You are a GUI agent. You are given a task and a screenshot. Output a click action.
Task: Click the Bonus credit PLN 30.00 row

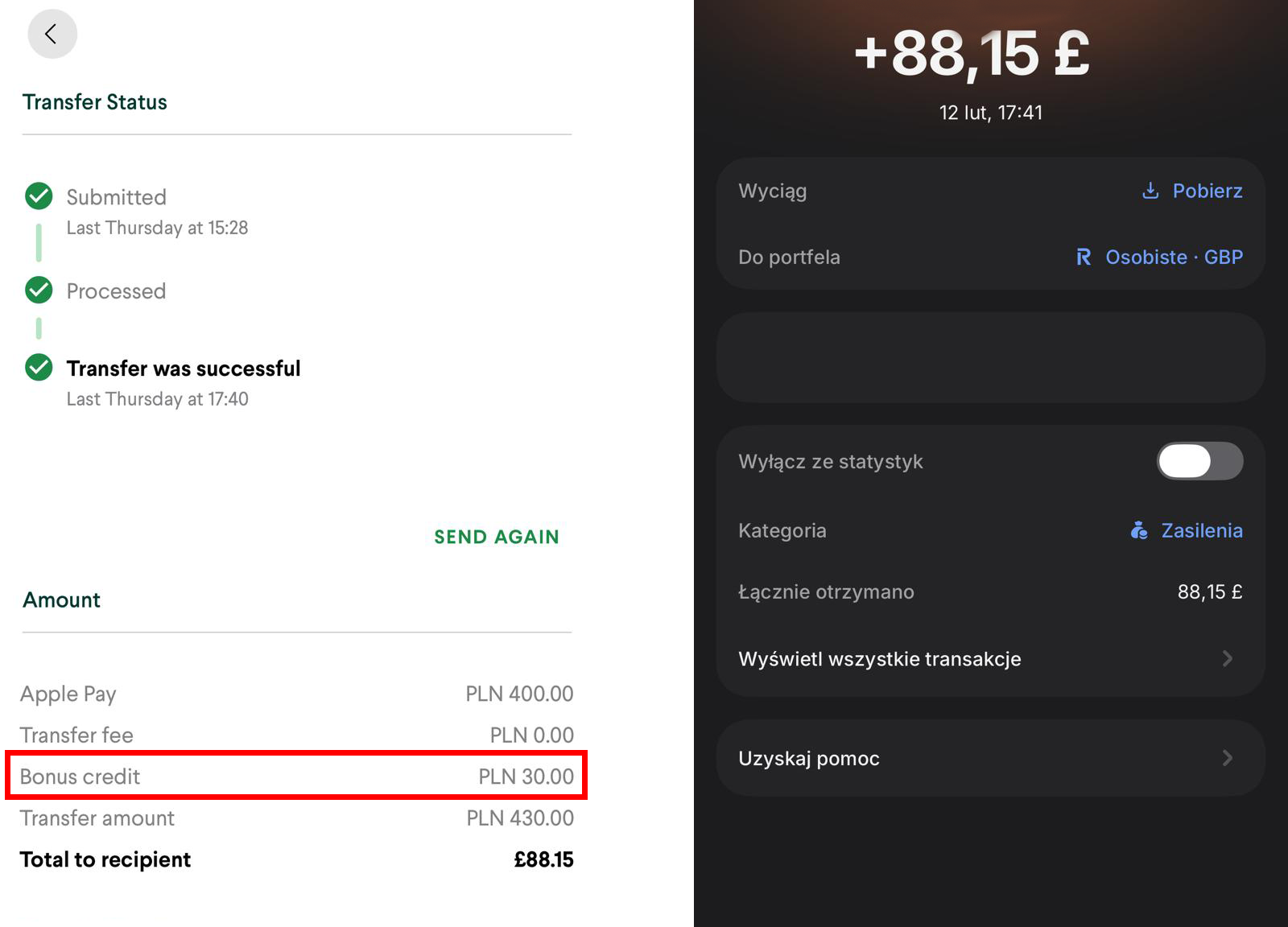click(296, 776)
